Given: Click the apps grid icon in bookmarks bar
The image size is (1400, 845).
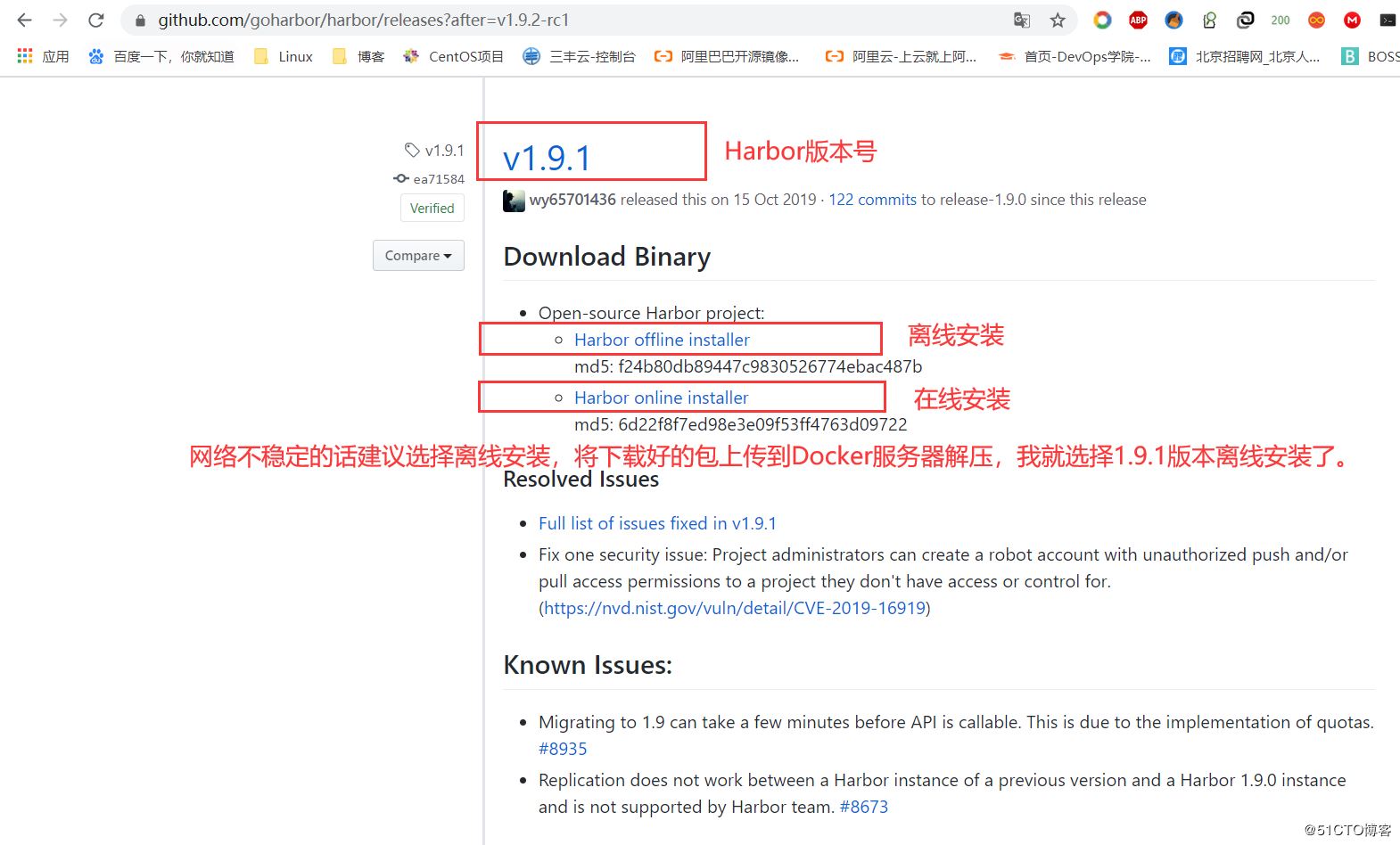Looking at the screenshot, I should (25, 56).
